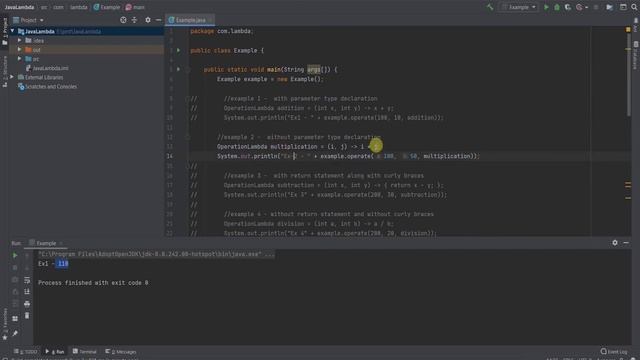Rerun Example from Run panel

pos(15,256)
